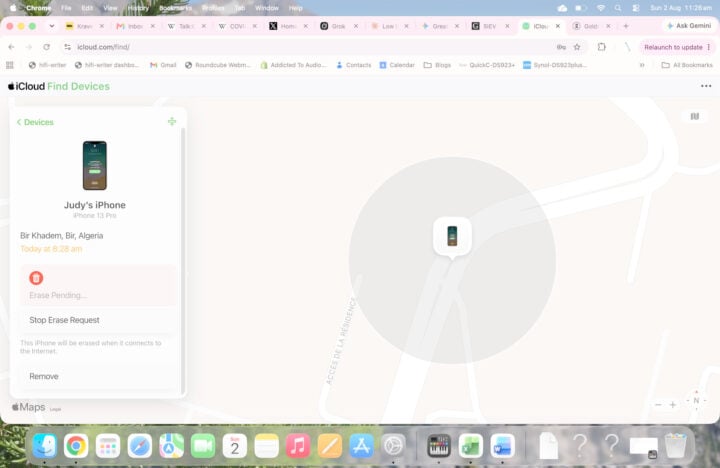This screenshot has height=468, width=720.
Task: Zoom out the map with minus button
Action: click(x=658, y=405)
